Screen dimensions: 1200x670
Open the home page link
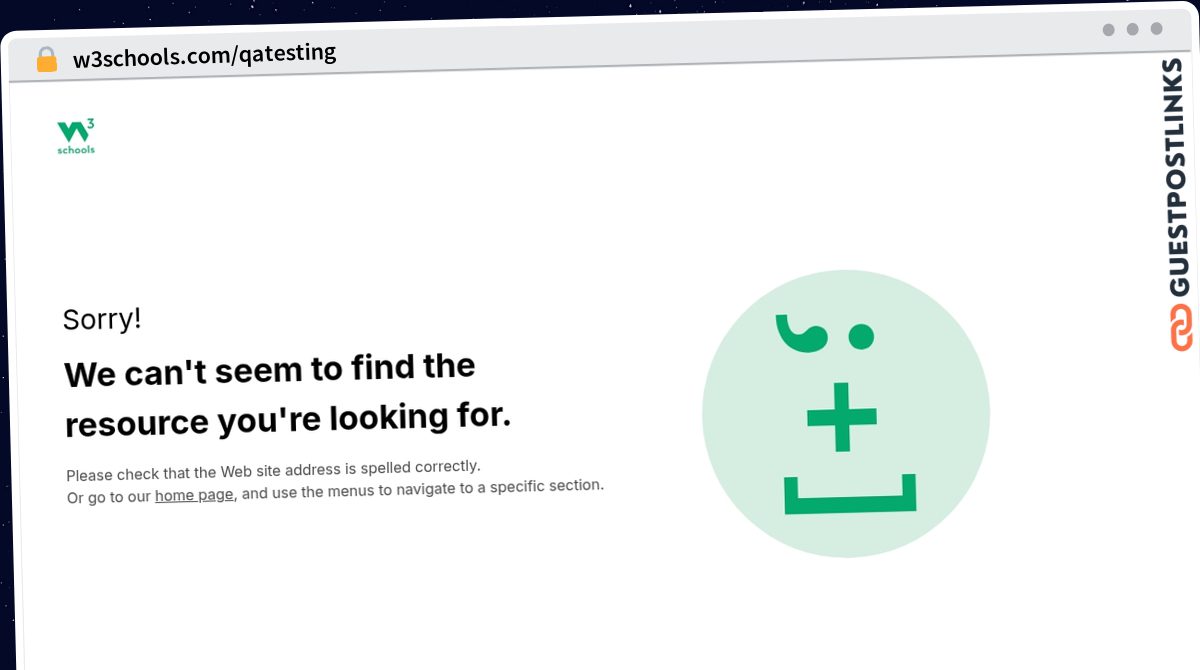[x=194, y=495]
